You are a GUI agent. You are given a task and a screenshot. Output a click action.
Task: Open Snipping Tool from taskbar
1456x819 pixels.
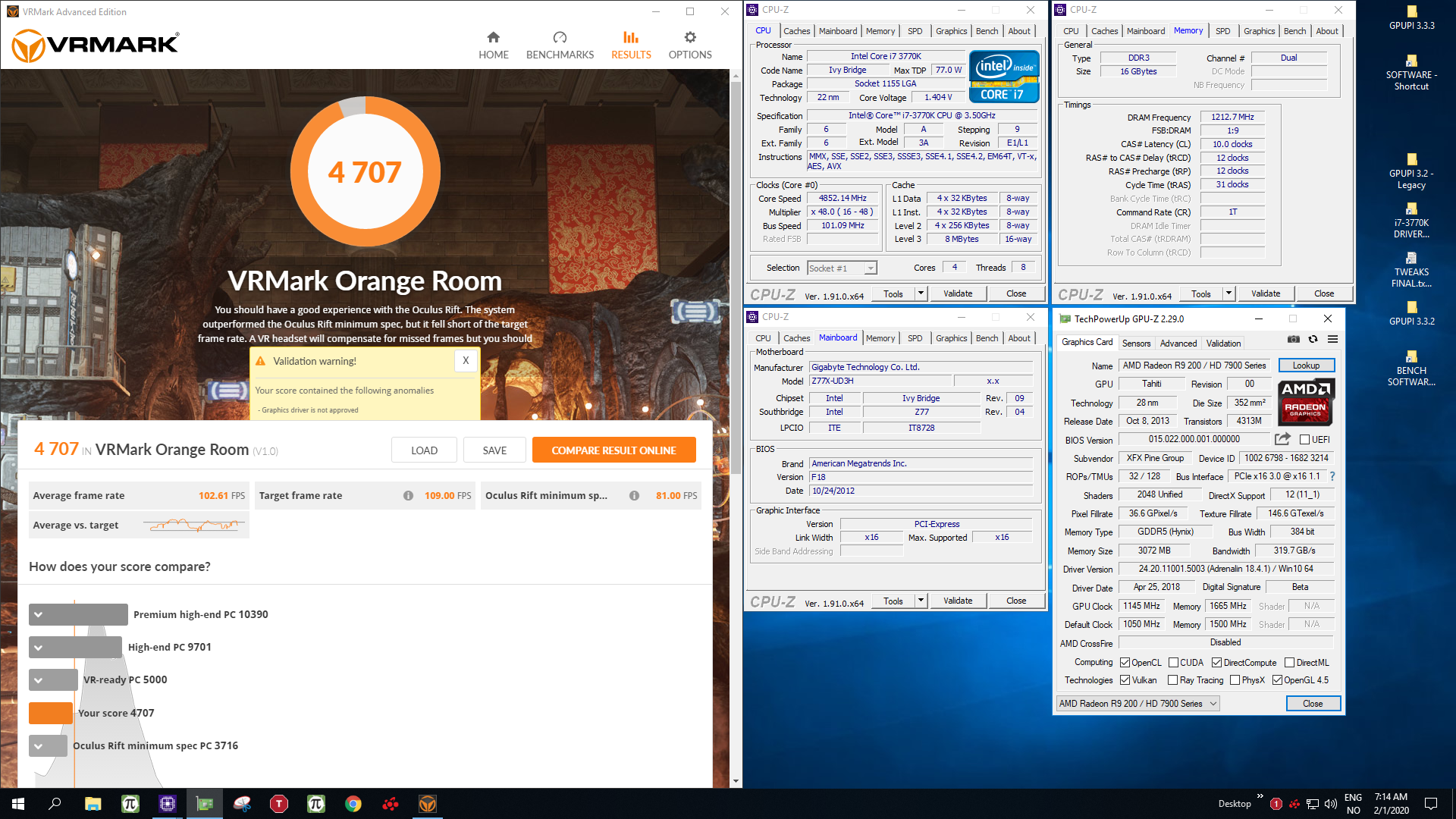(x=242, y=804)
